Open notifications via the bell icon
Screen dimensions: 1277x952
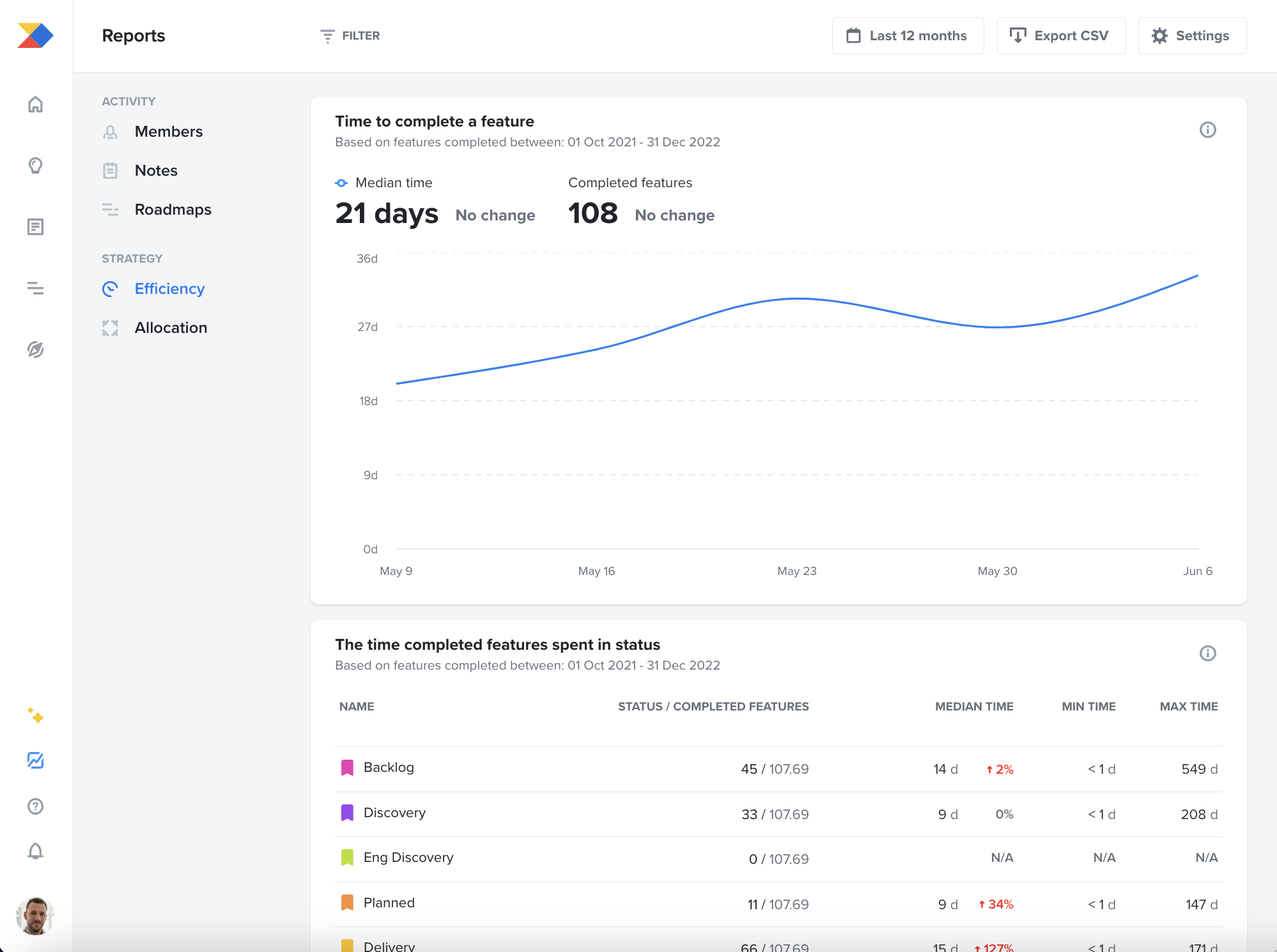tap(36, 851)
